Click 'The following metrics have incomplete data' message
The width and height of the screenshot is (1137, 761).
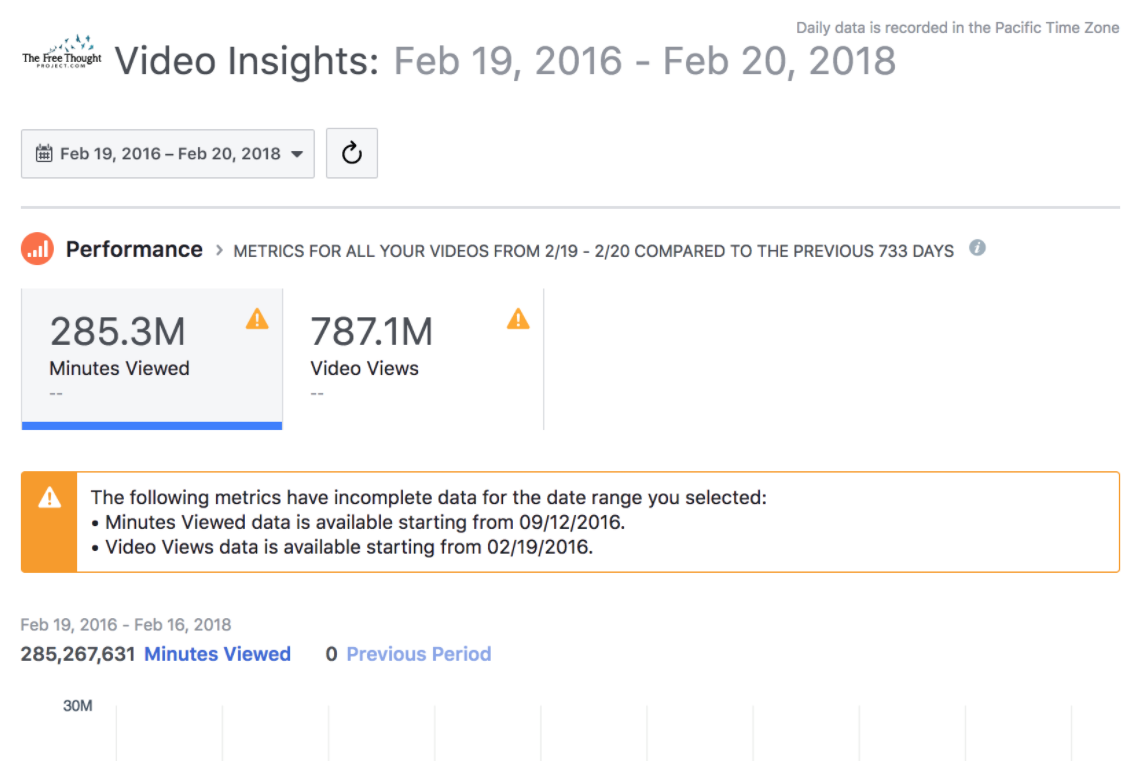pos(428,498)
